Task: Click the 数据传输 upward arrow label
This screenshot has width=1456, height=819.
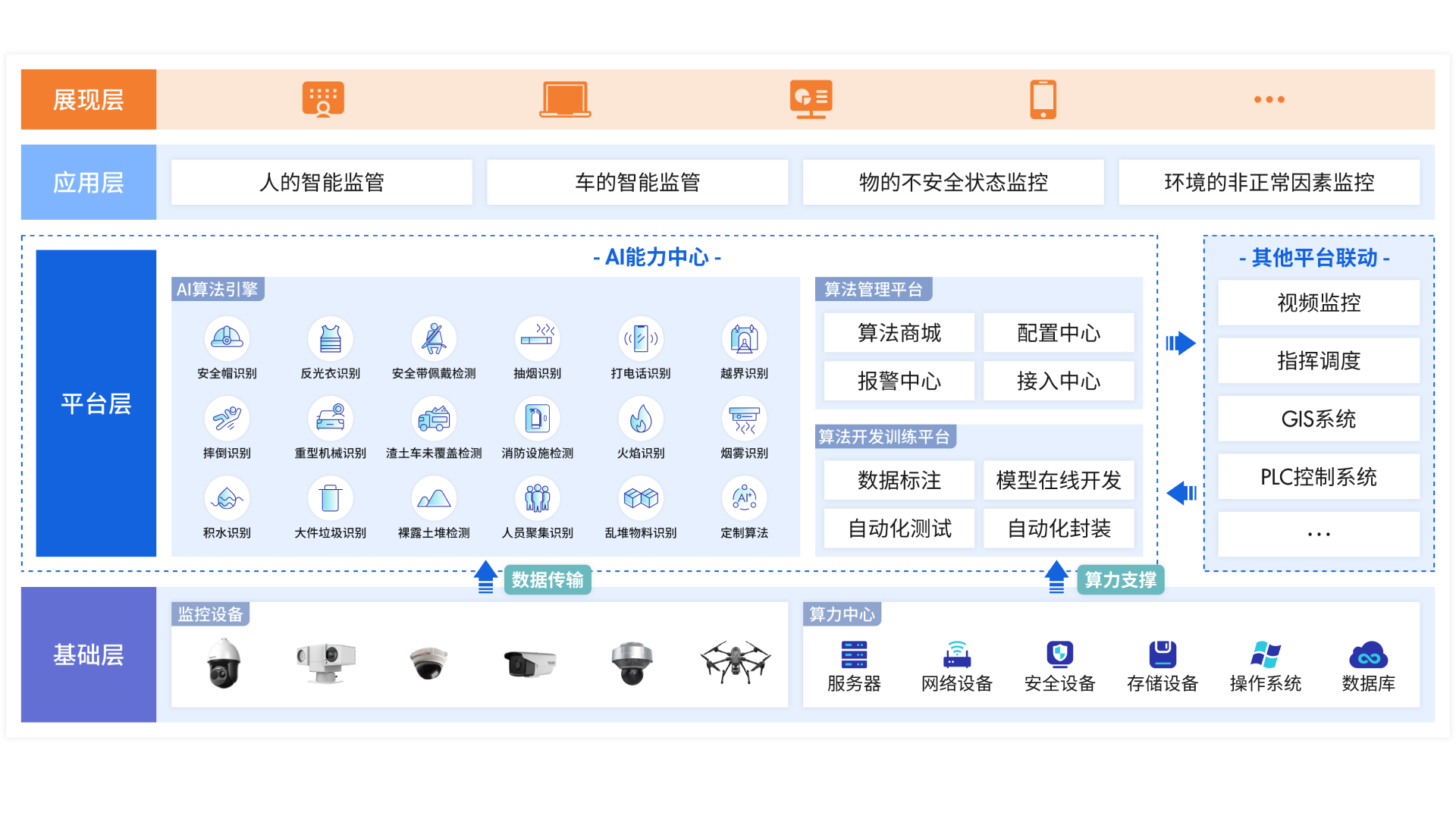Action: (x=546, y=580)
